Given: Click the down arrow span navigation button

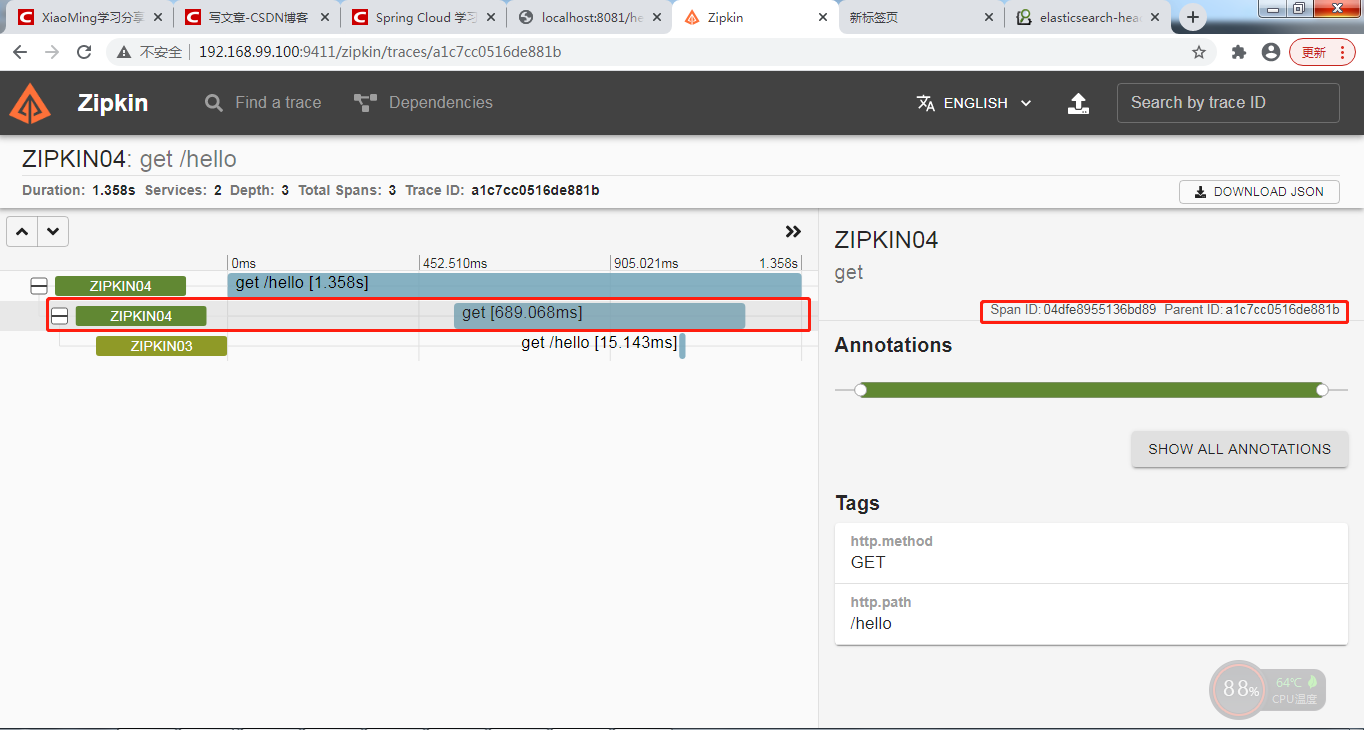Looking at the screenshot, I should (53, 232).
